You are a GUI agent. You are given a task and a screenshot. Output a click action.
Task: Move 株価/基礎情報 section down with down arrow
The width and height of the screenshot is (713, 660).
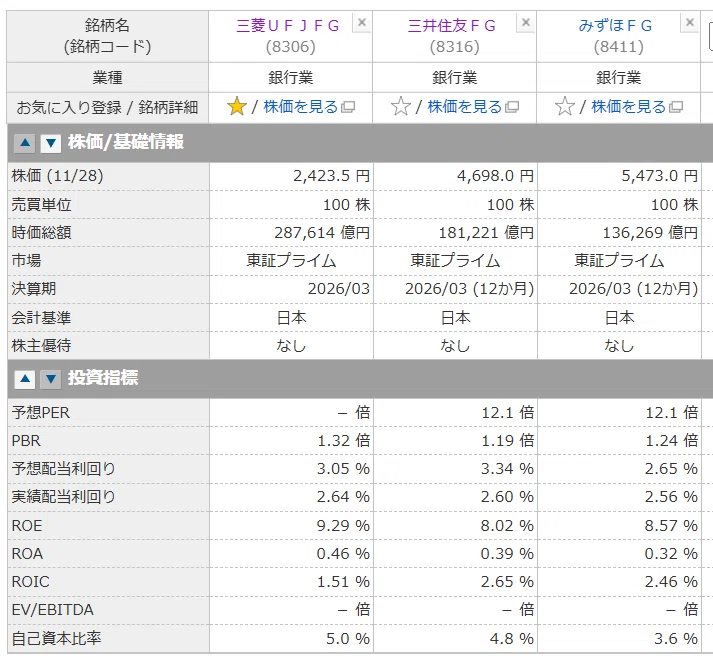tap(51, 143)
